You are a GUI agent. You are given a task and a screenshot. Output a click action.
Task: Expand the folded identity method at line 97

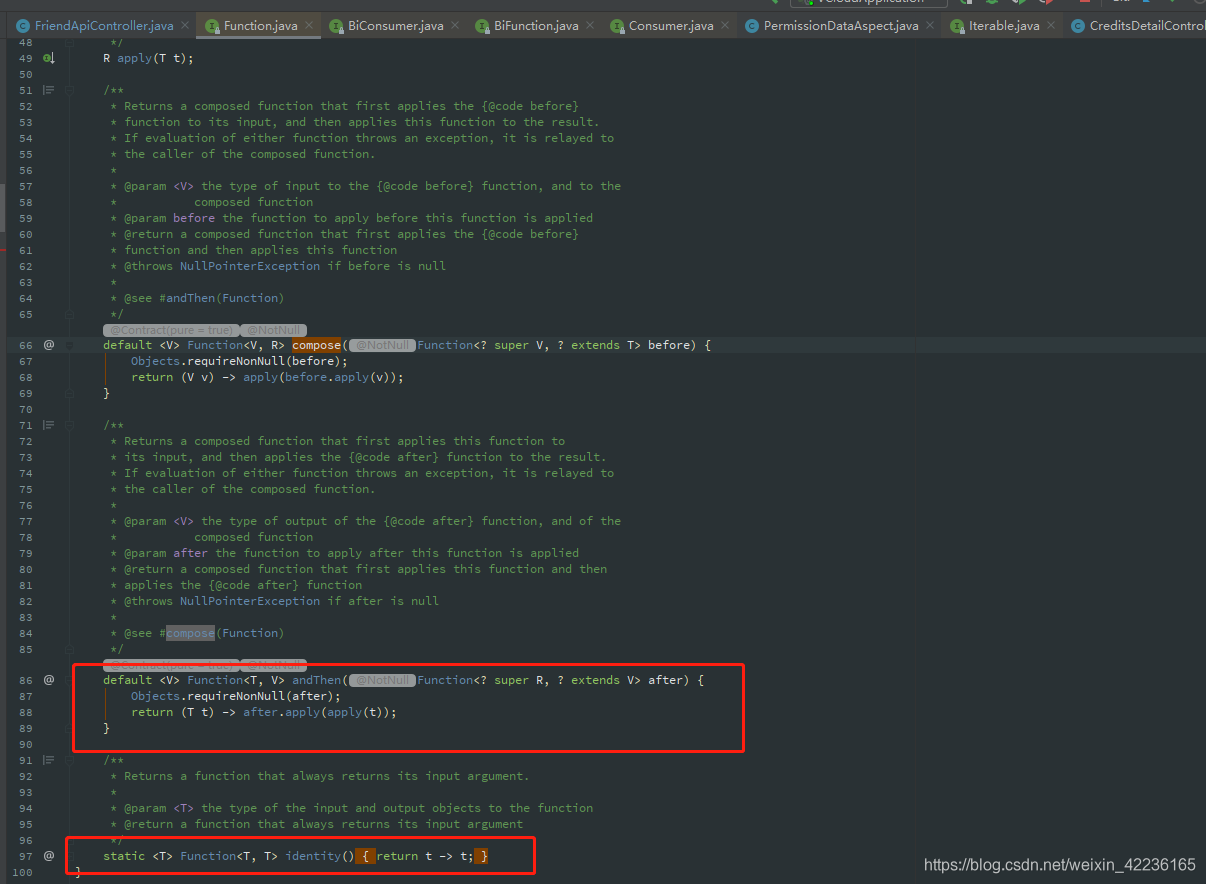tap(70, 856)
